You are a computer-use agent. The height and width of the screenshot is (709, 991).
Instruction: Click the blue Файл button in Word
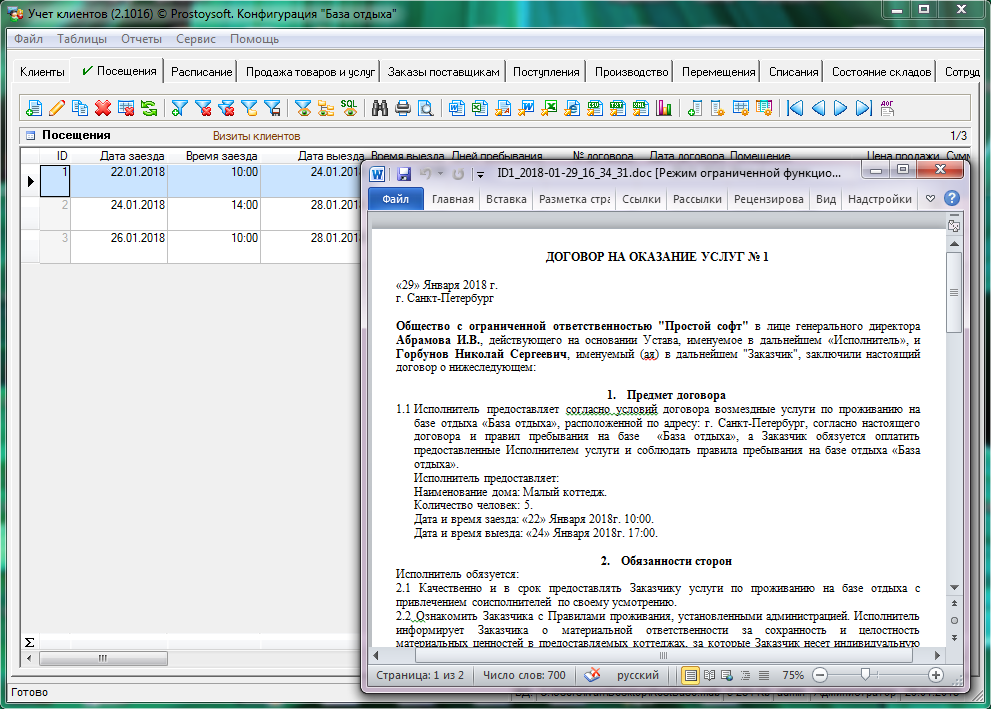point(396,199)
